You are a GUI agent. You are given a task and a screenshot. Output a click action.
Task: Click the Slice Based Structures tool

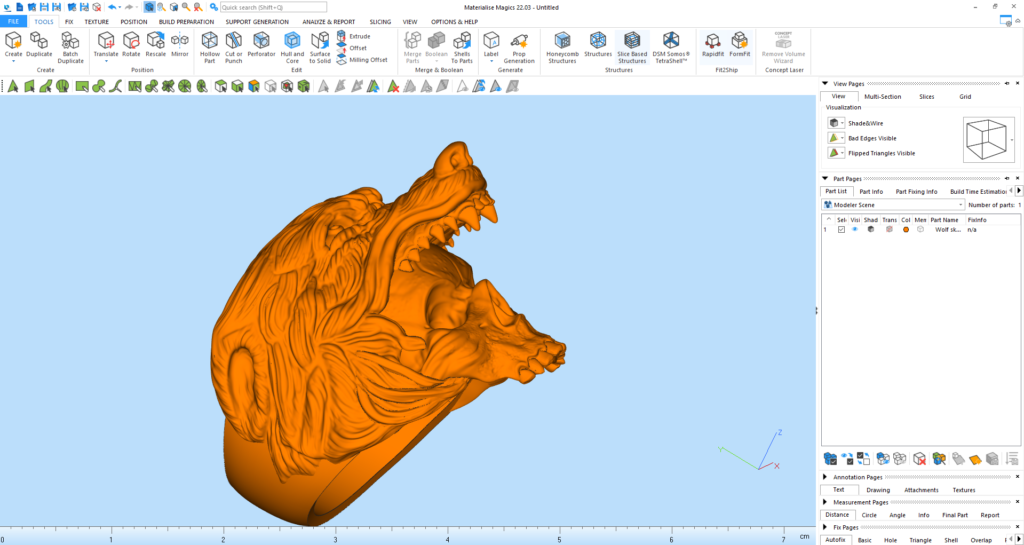(632, 48)
